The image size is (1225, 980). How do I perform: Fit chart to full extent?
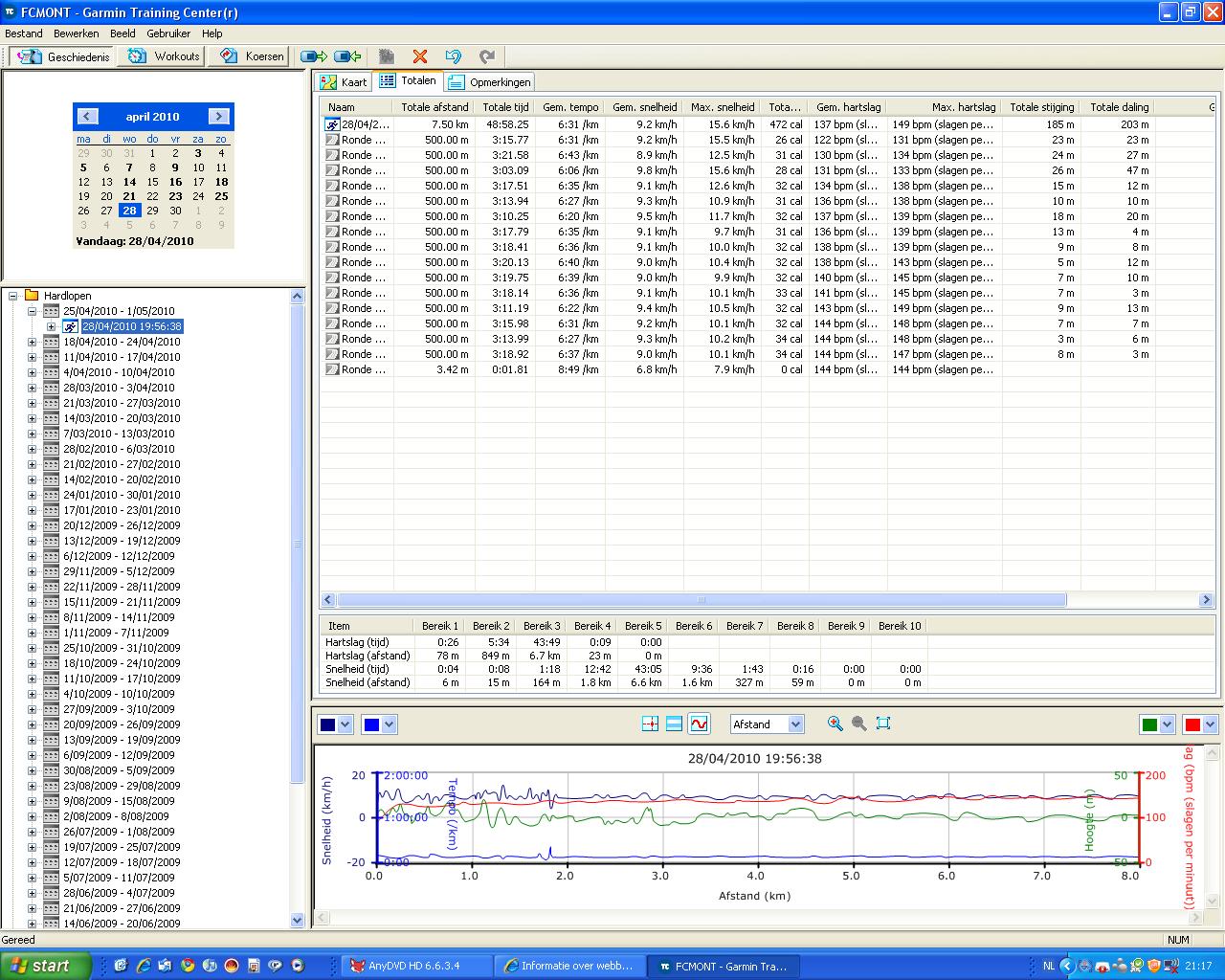pyautogui.click(x=883, y=724)
